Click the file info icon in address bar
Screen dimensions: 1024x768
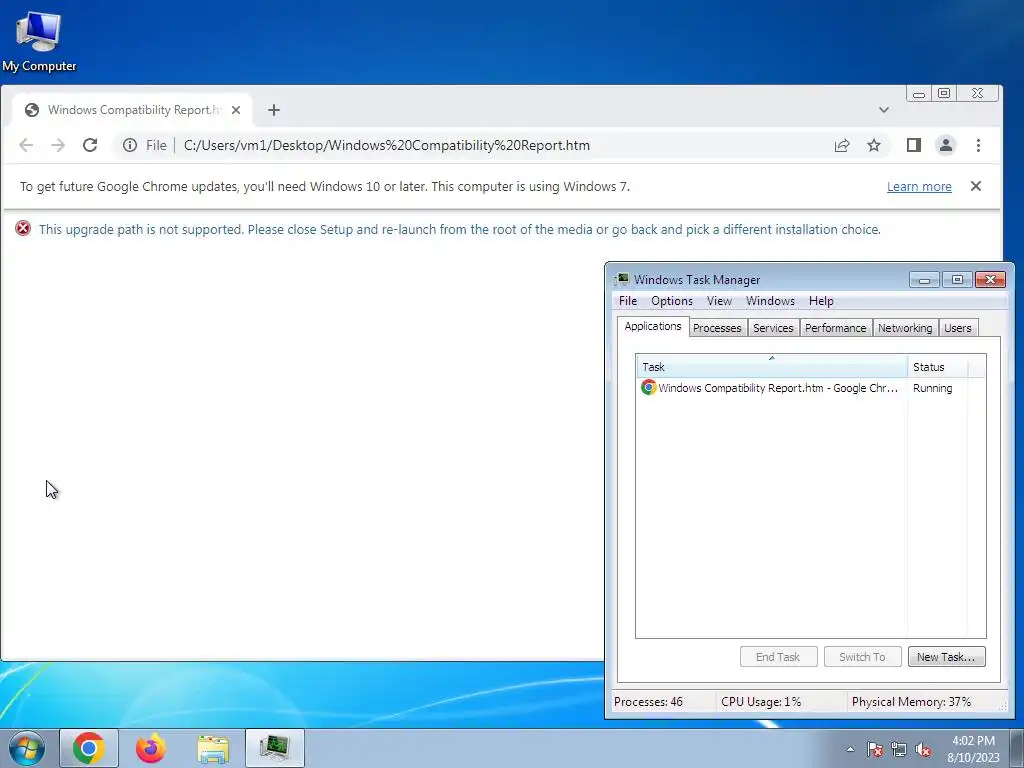click(x=130, y=145)
